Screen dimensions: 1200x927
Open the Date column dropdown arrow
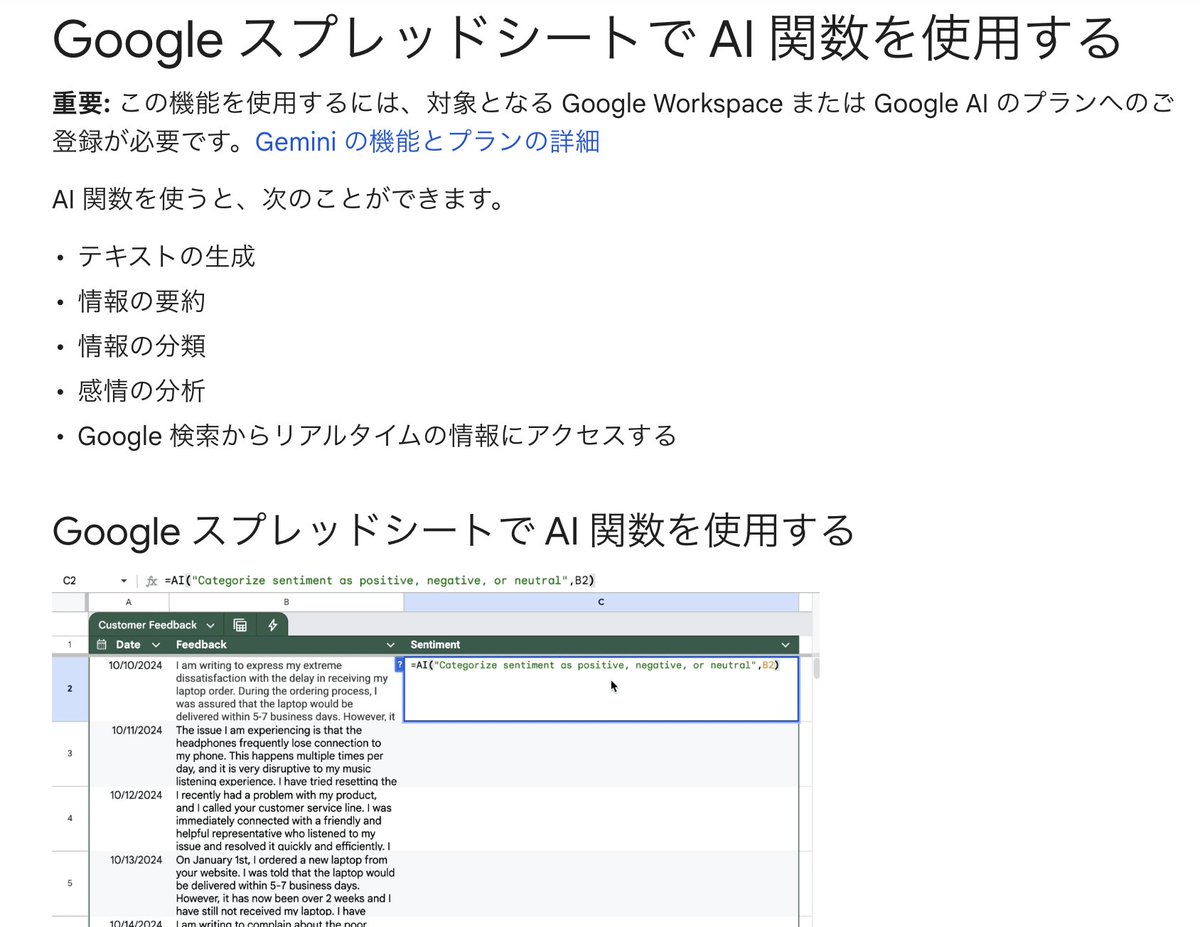[156, 645]
